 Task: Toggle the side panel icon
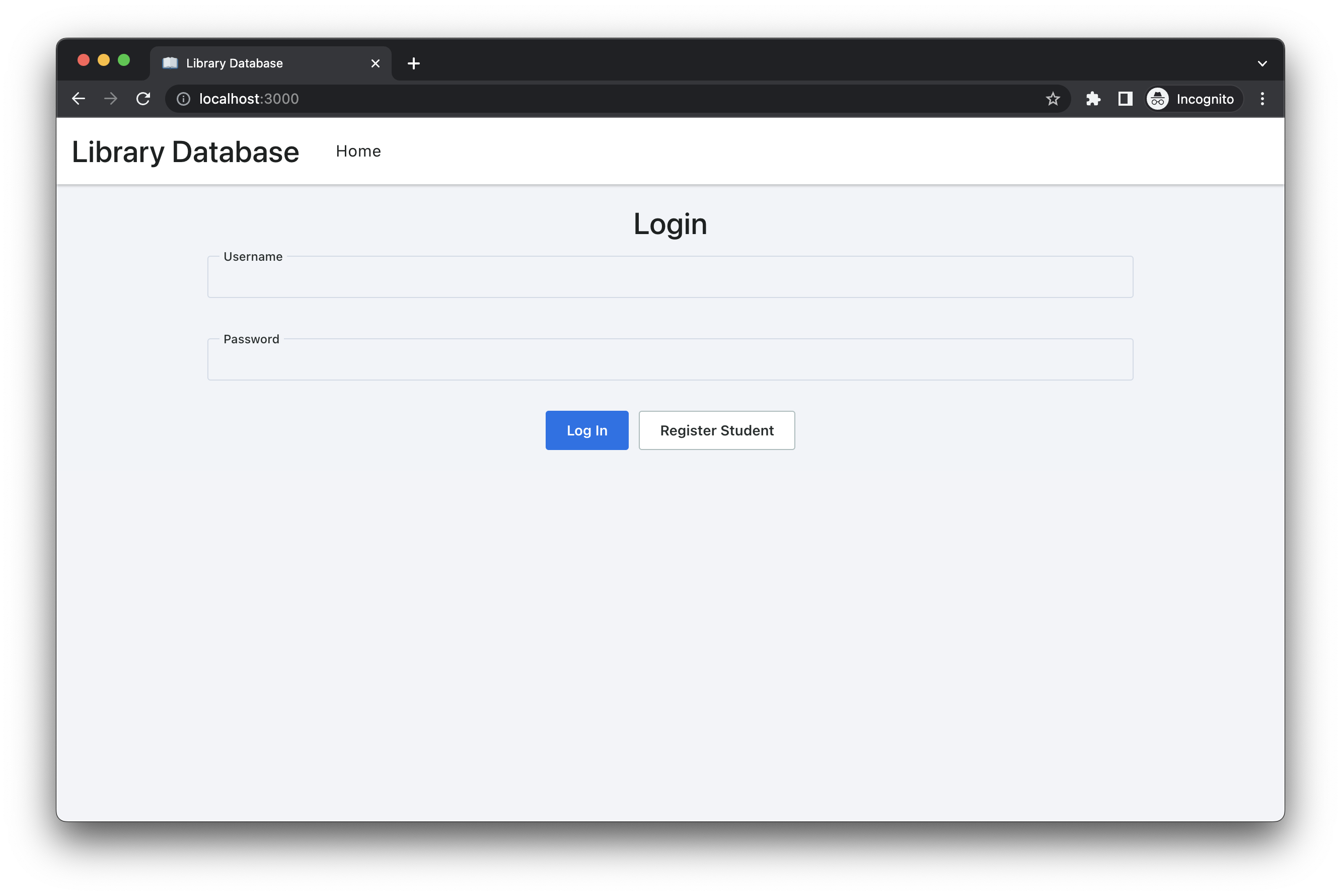tap(1125, 99)
